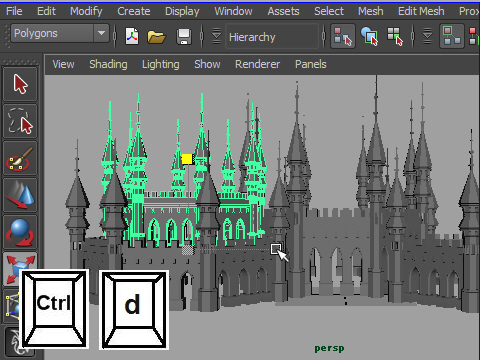This screenshot has width=480, height=360.
Task: Toggle select by hierarchy mode
Action: pyautogui.click(x=343, y=36)
